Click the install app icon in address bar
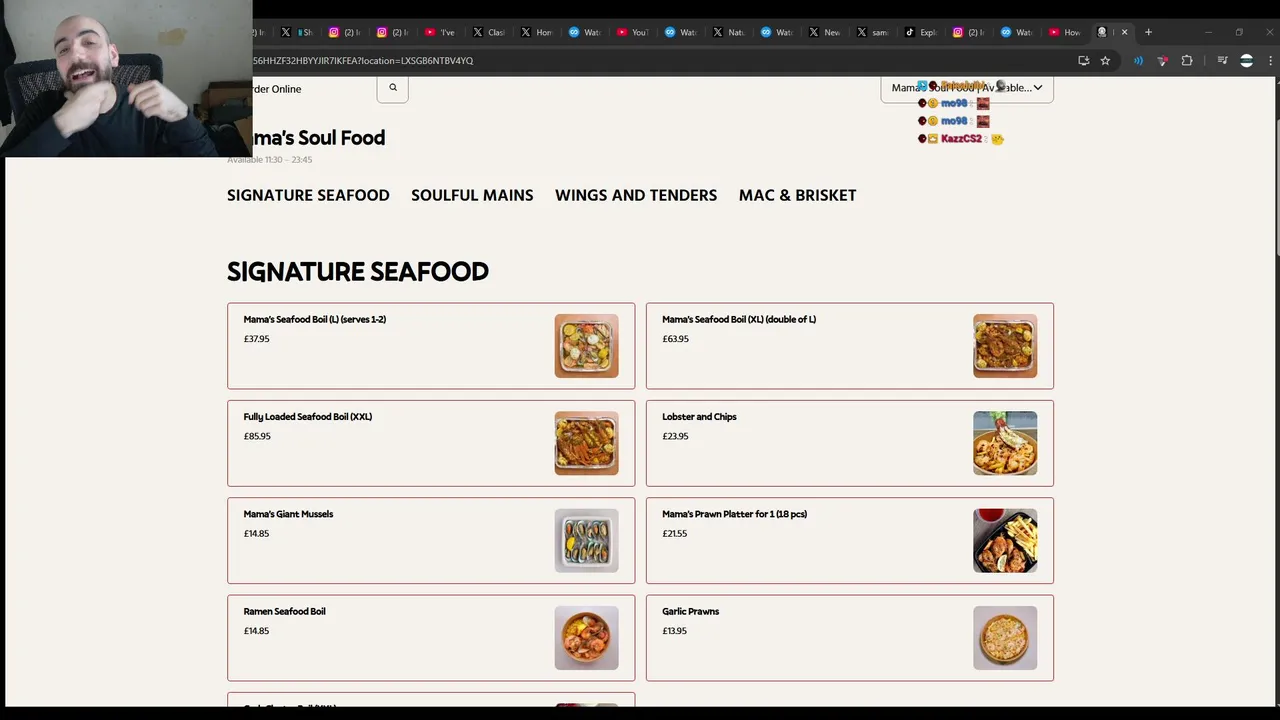 click(x=1084, y=60)
